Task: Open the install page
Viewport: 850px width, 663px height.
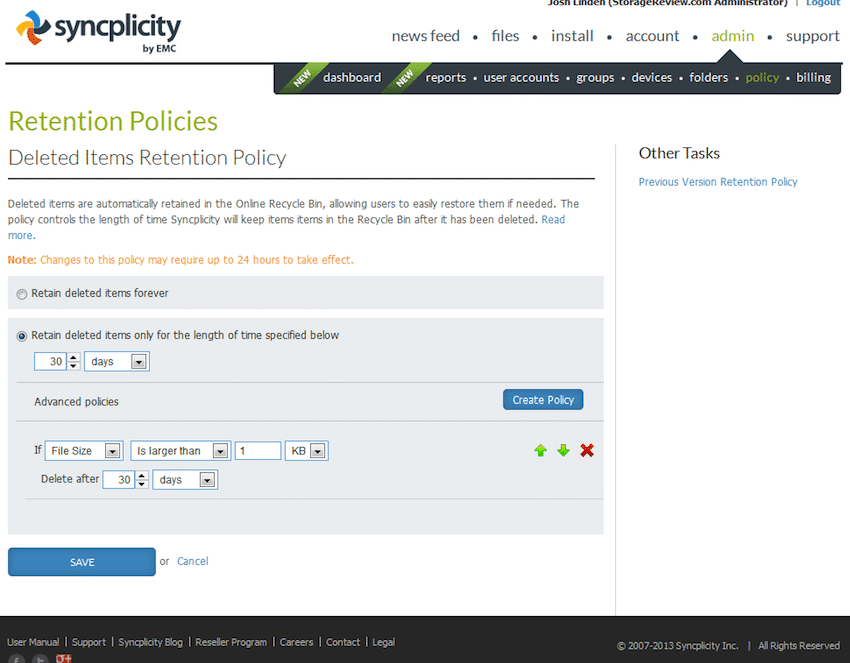Action: 572,36
